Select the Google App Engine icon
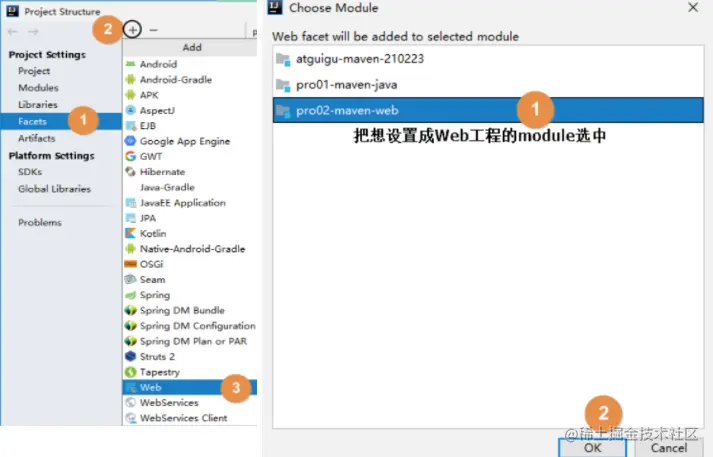Screen dimensions: 713x457 (x=131, y=141)
